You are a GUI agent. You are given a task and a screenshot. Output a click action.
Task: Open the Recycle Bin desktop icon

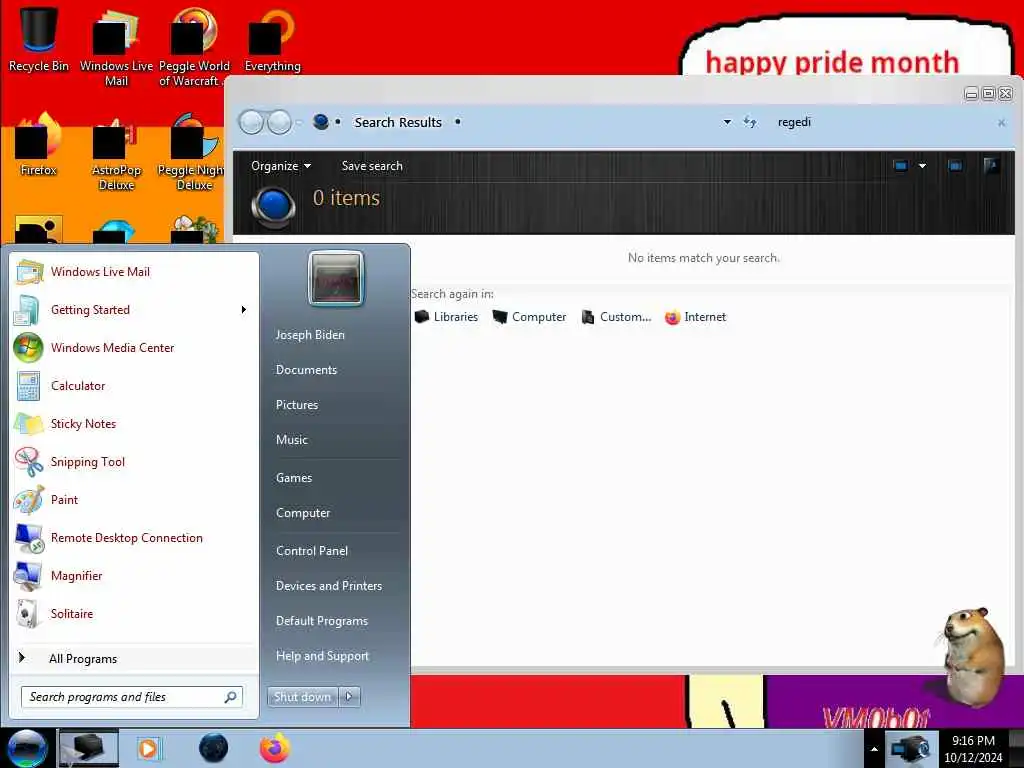pyautogui.click(x=39, y=39)
